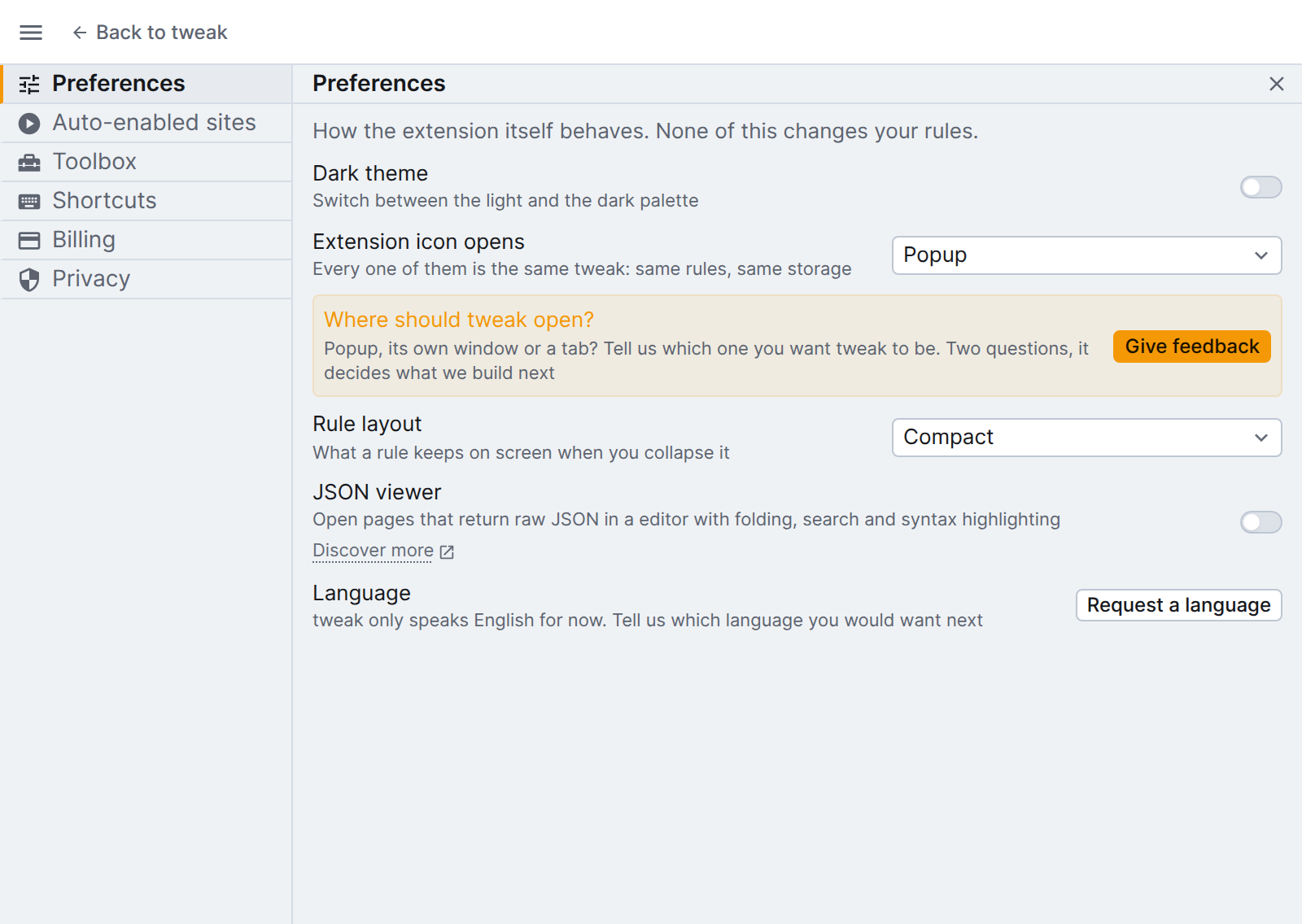Switch to the Billing section
The width and height of the screenshot is (1302, 924).
(146, 240)
